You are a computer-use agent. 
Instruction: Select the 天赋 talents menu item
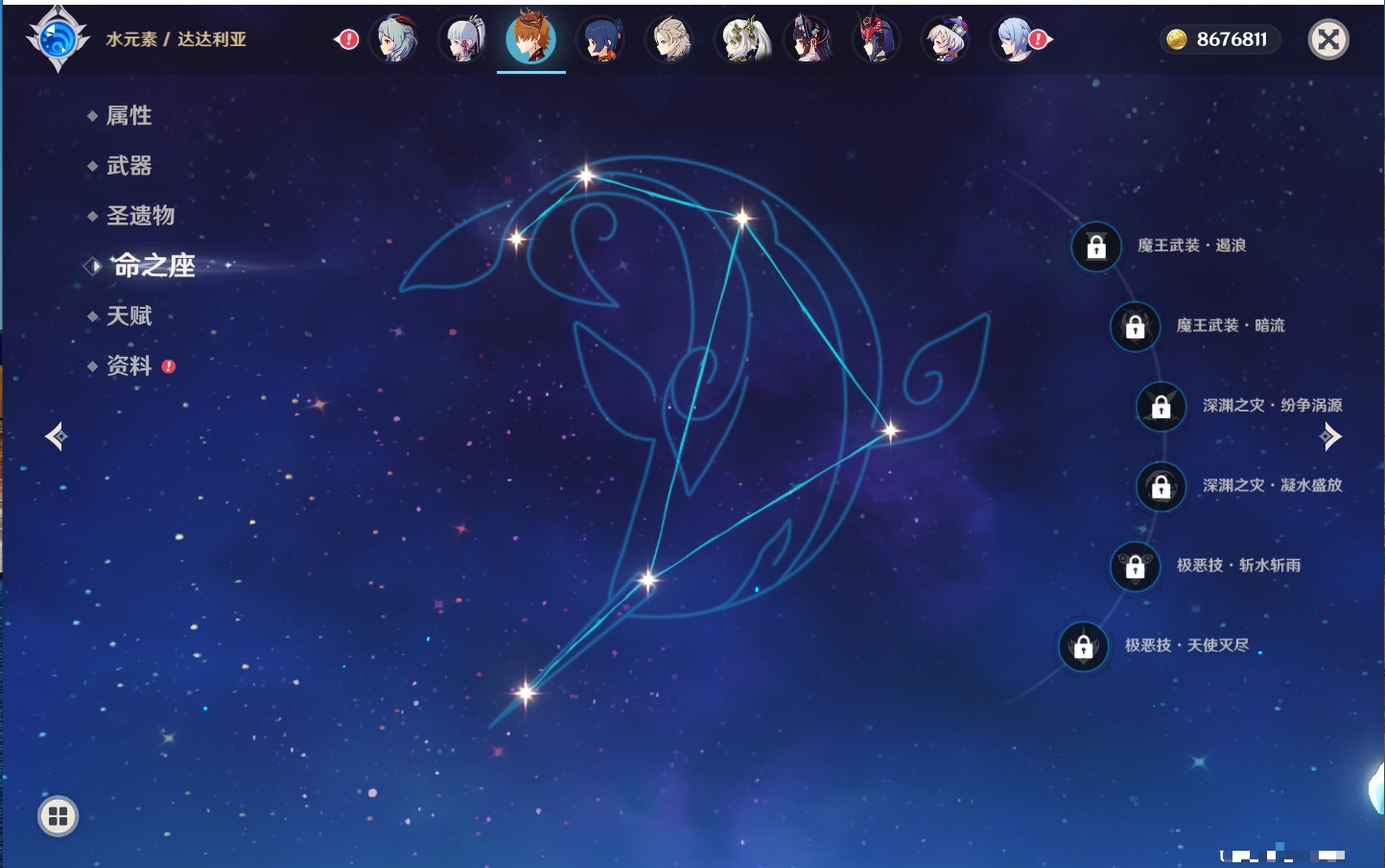(x=129, y=316)
